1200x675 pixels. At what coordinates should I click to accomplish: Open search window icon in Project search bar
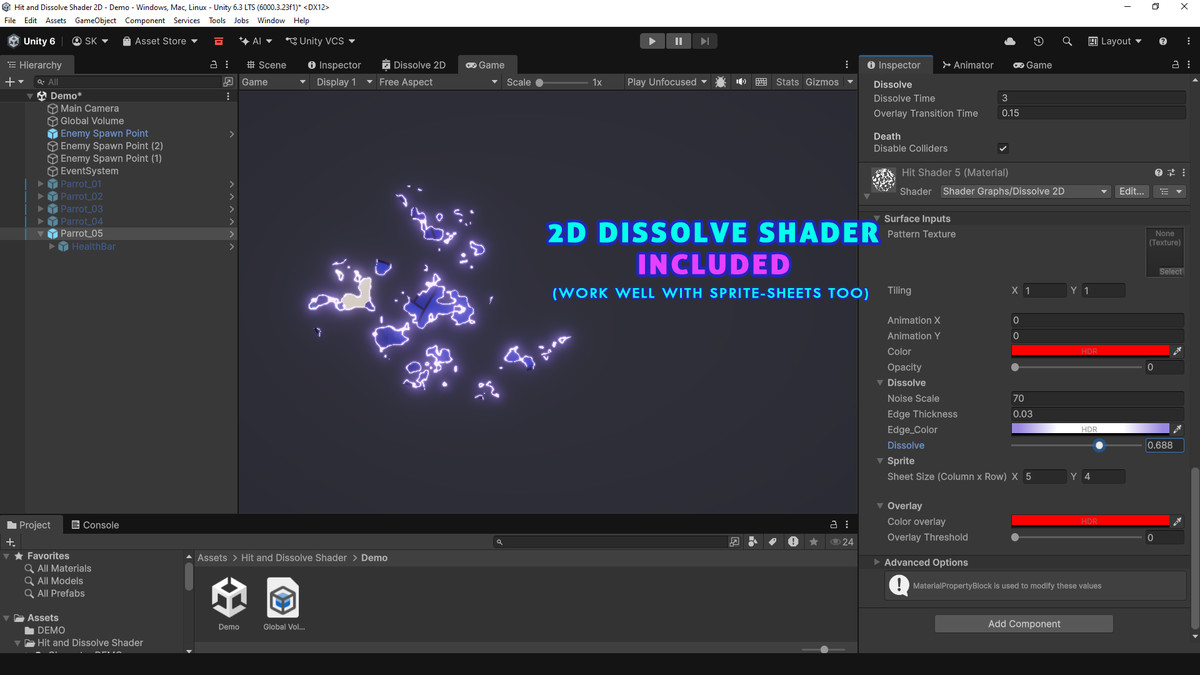pyautogui.click(x=735, y=542)
